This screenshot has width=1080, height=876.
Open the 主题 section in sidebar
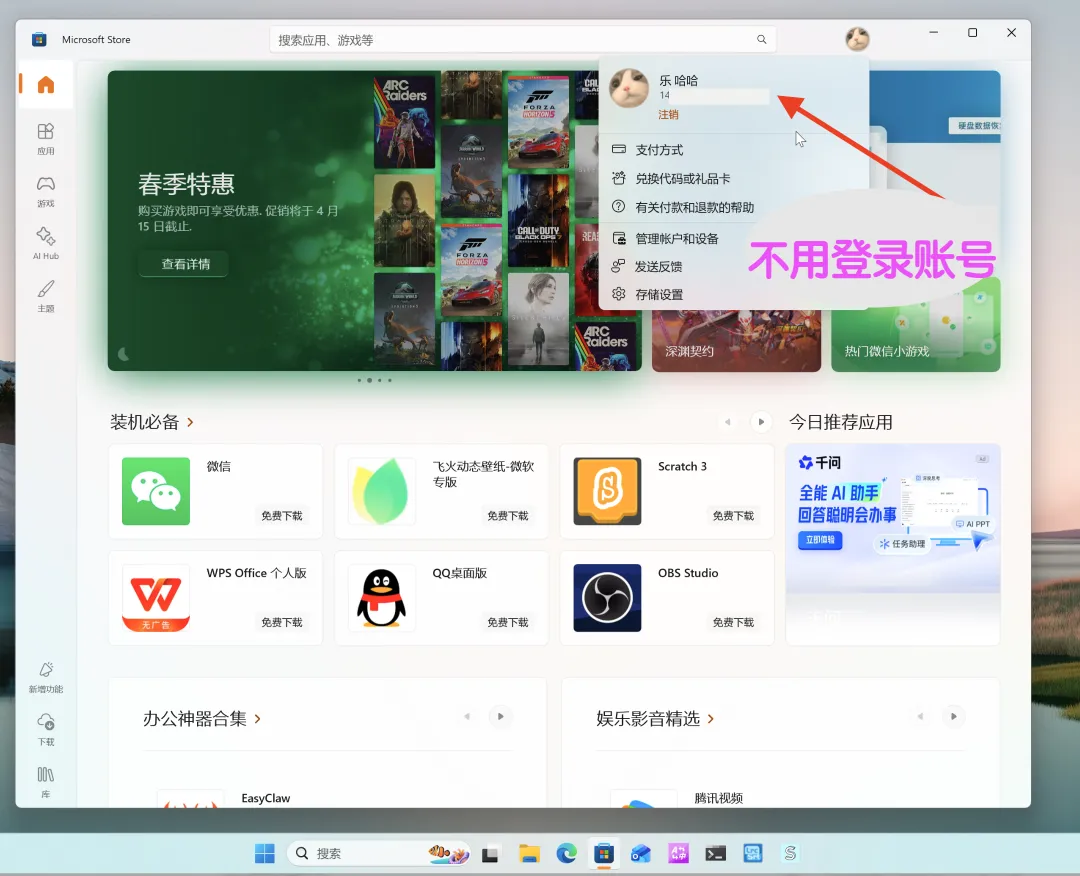tap(45, 296)
